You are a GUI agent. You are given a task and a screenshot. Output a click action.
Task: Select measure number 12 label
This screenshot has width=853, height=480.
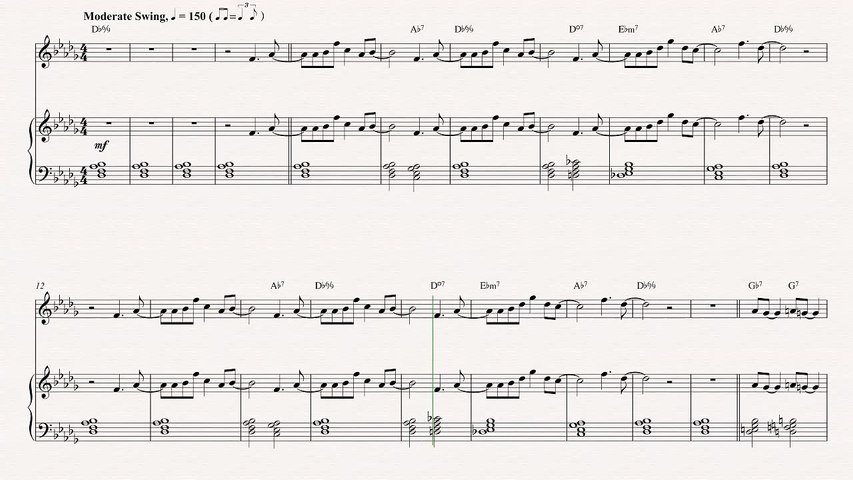click(x=41, y=286)
